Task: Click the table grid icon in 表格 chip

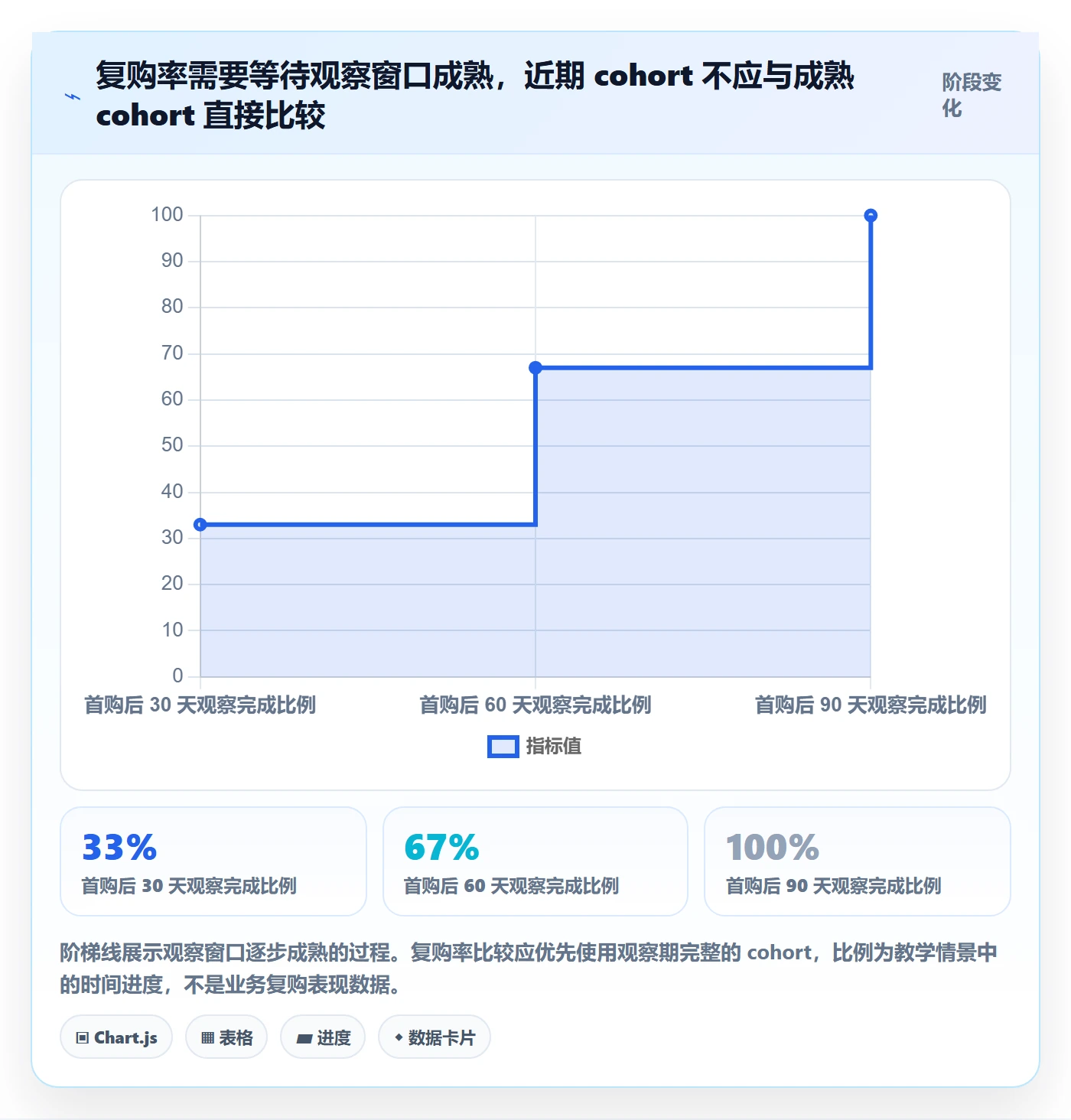Action: tap(207, 1038)
